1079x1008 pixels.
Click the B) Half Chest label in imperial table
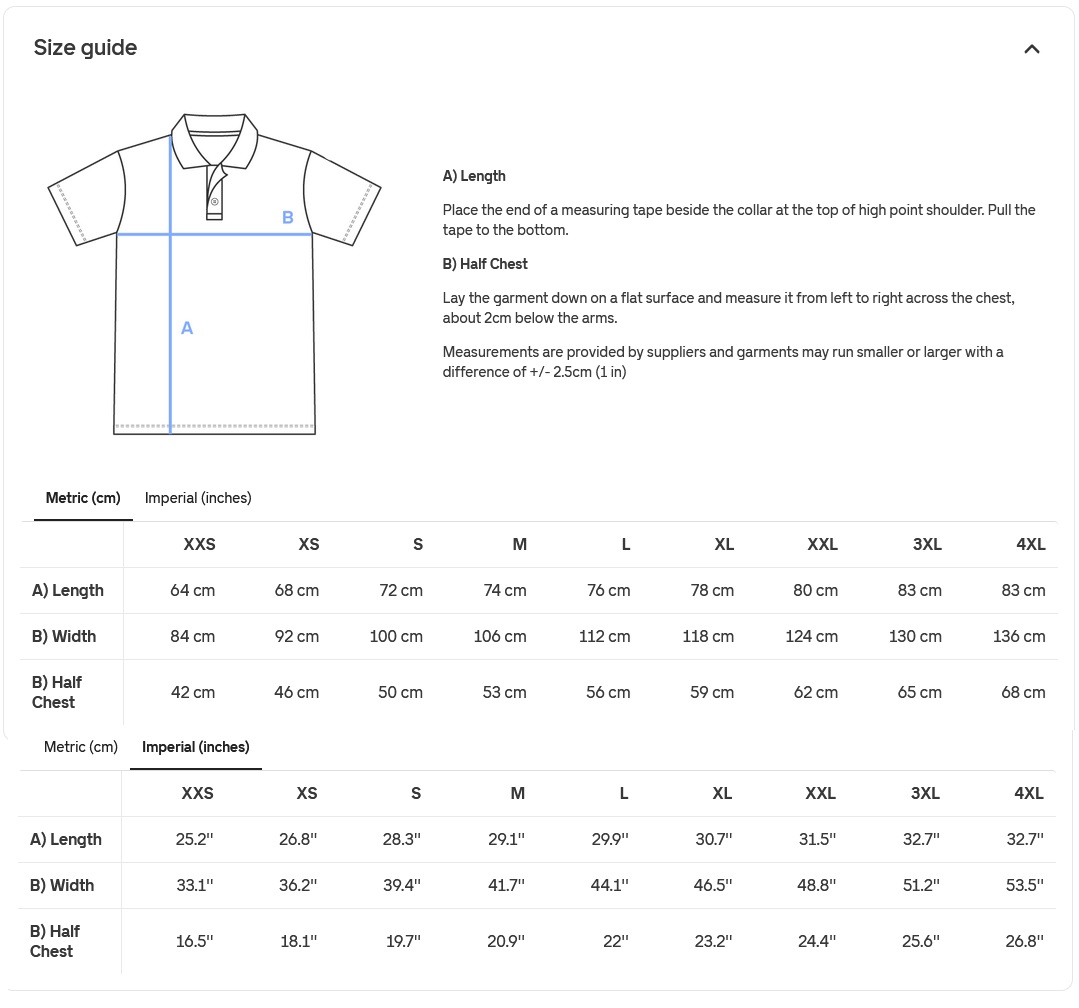pyautogui.click(x=55, y=941)
